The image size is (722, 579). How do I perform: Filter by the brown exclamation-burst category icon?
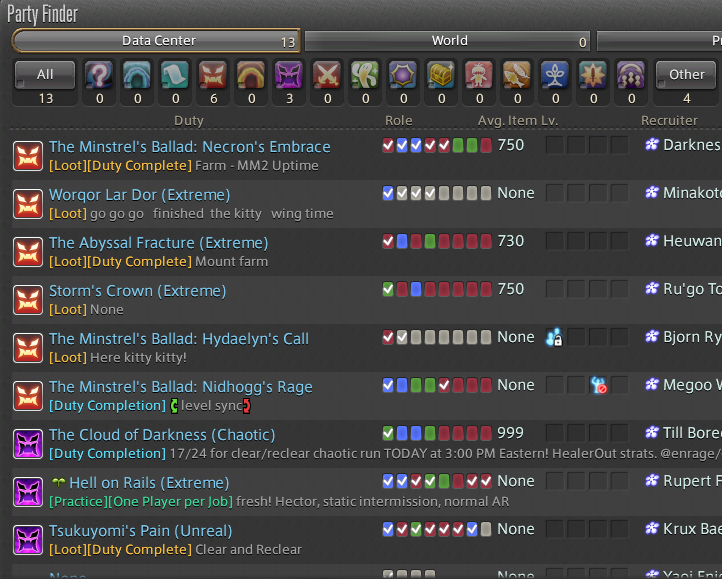tap(593, 74)
